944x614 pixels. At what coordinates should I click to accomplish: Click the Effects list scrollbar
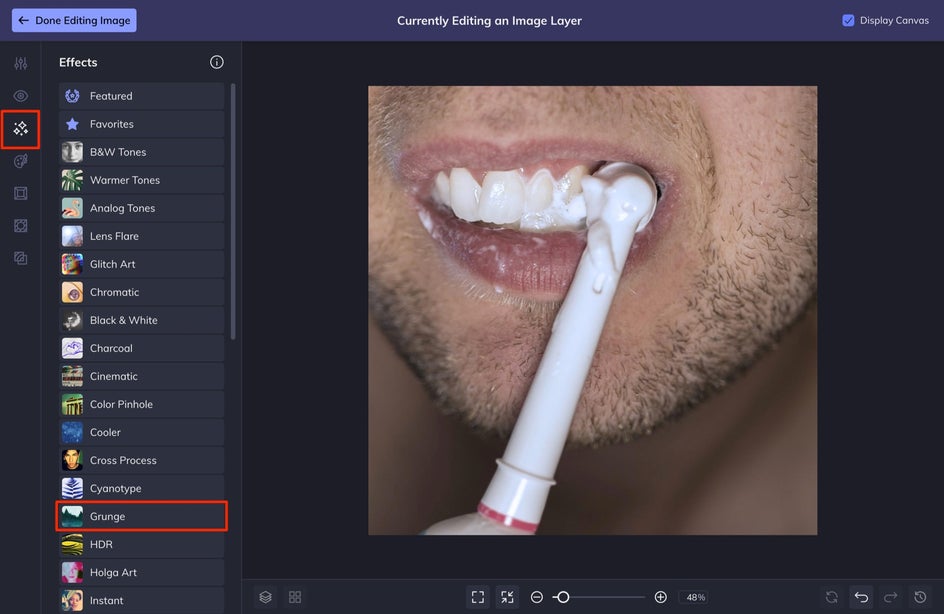point(233,211)
